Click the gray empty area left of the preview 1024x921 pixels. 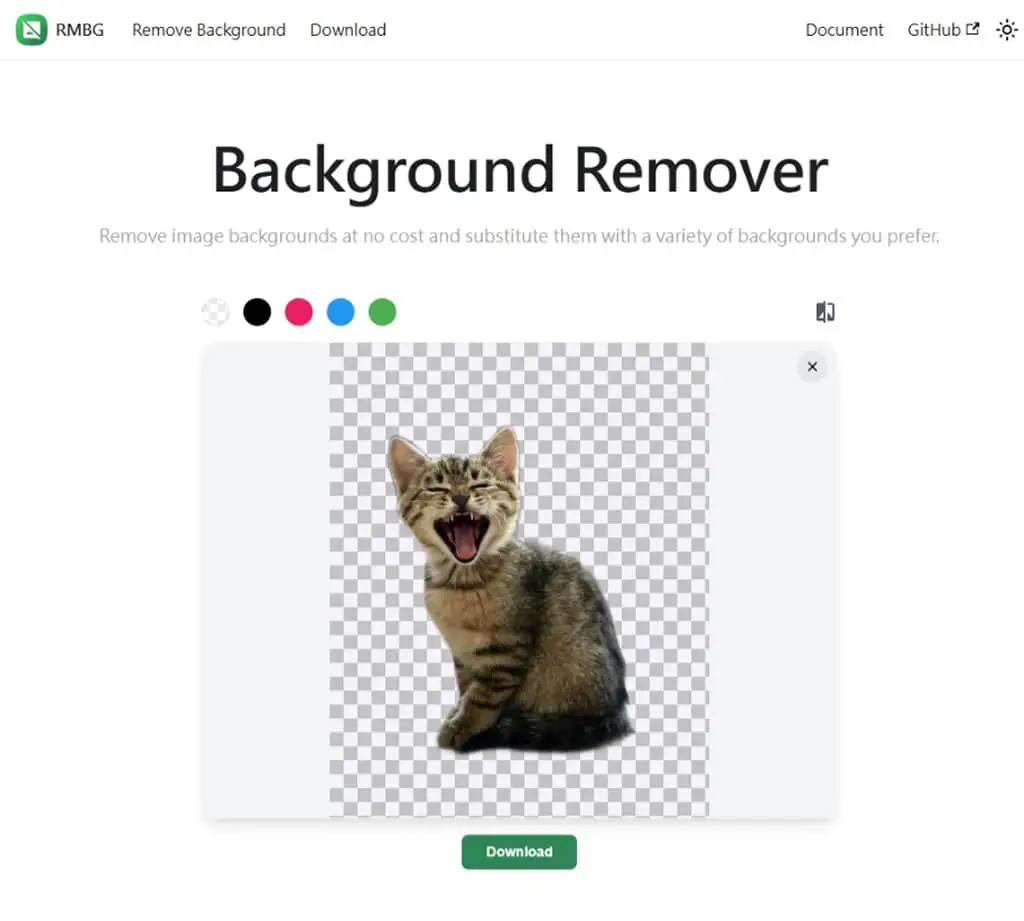[266, 580]
